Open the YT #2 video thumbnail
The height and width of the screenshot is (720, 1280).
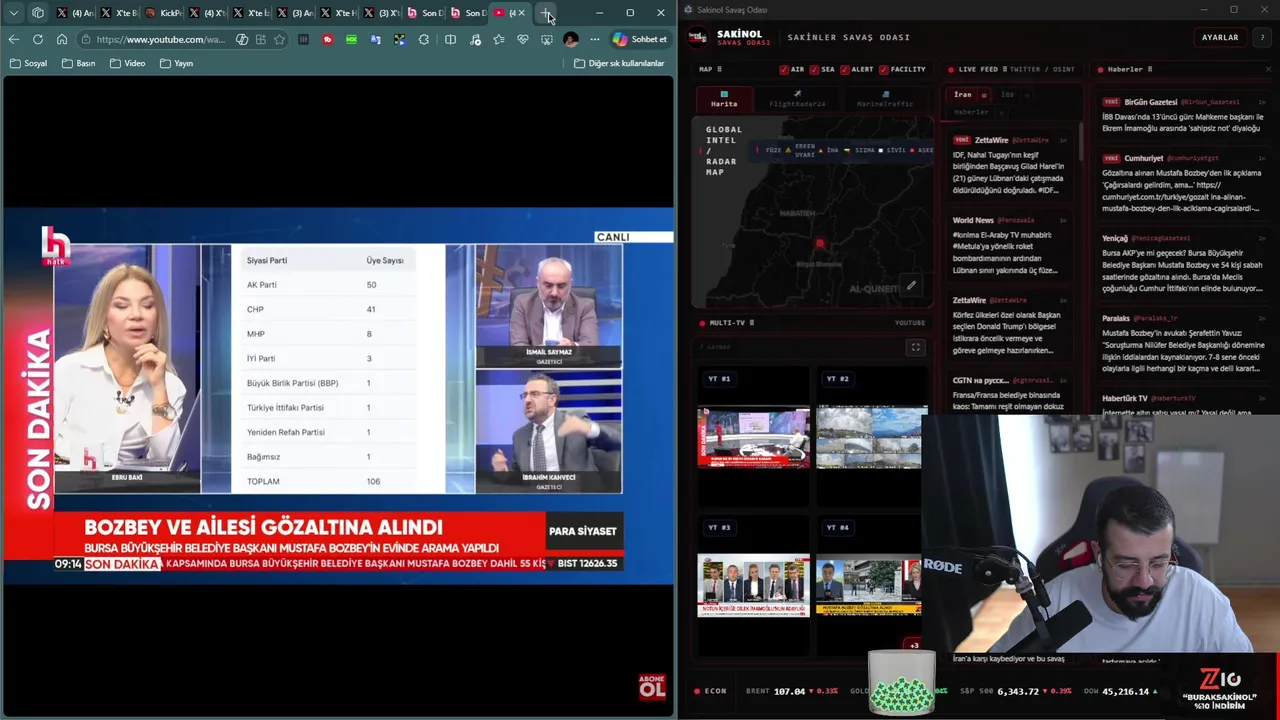coord(870,437)
